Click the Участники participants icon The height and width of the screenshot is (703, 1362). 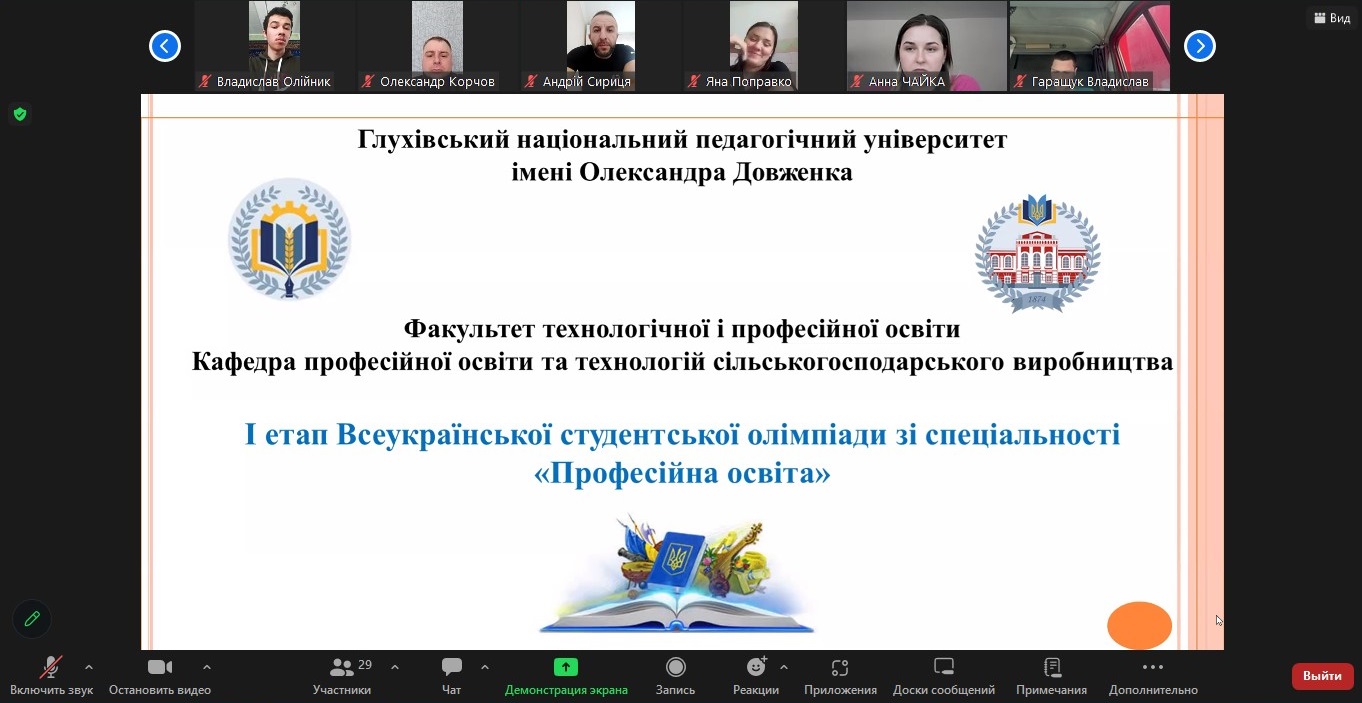click(342, 668)
